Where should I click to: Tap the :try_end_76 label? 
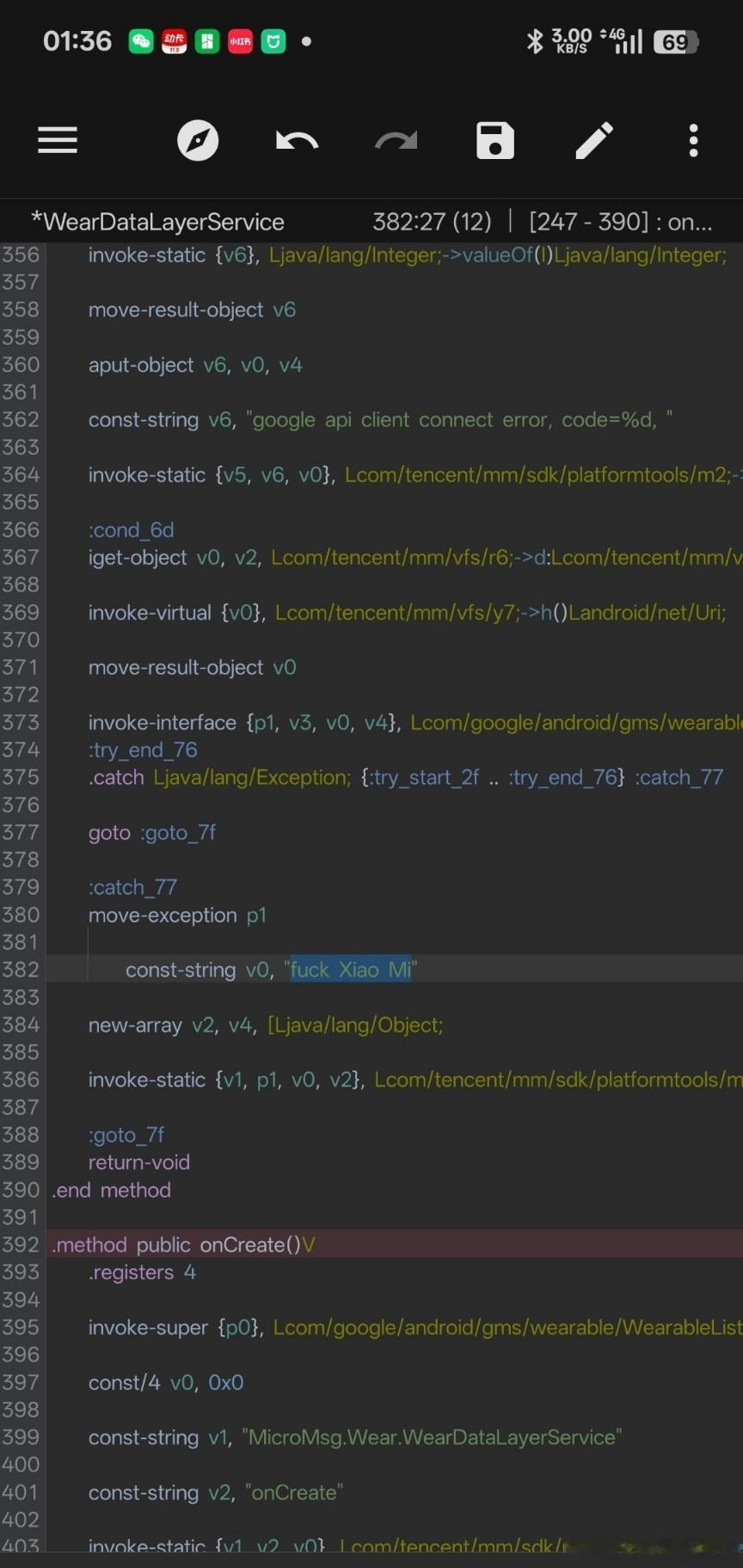tap(143, 750)
